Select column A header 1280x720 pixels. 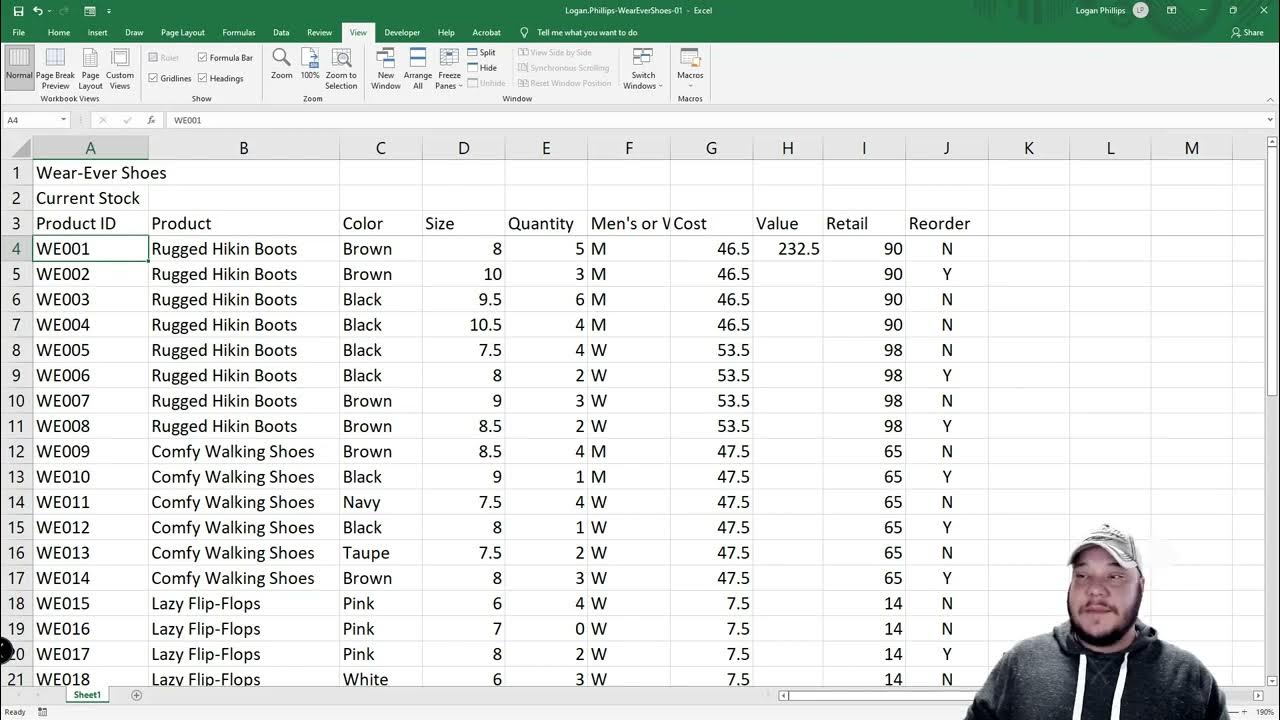(x=90, y=148)
